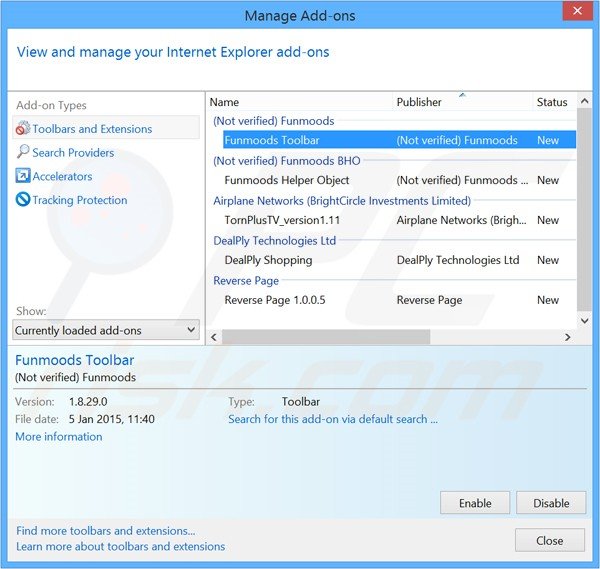Image resolution: width=600 pixels, height=569 pixels.
Task: Click the Search Providers magnifier icon
Action: point(23,152)
